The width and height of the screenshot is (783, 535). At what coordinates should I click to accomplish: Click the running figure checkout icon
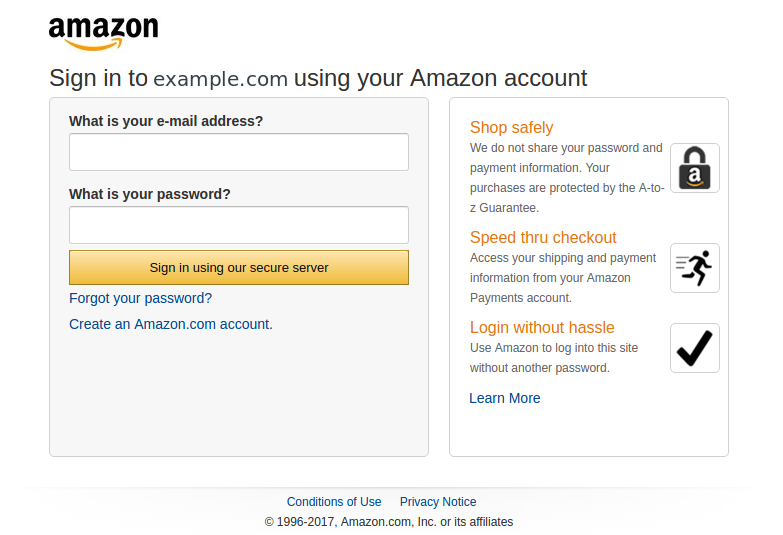(x=695, y=268)
